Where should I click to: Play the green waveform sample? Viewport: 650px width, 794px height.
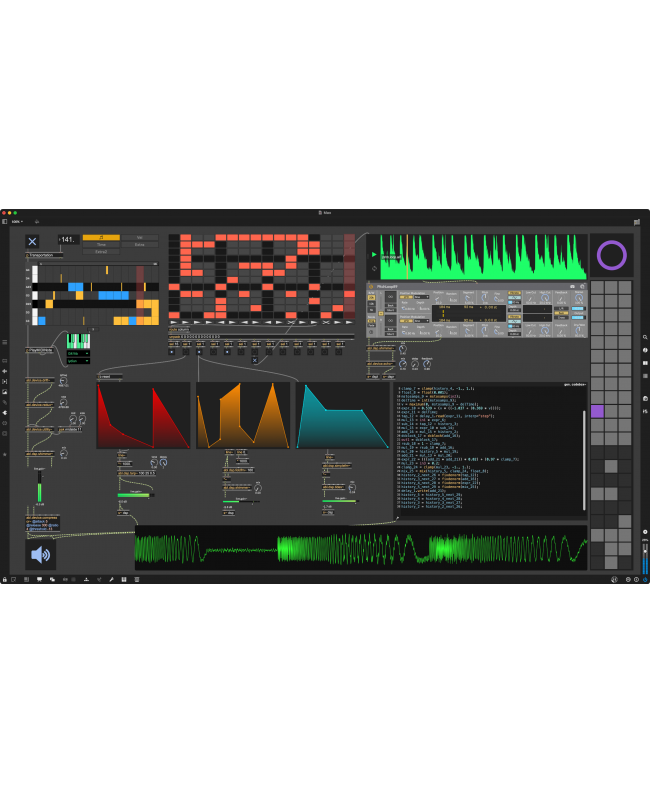coord(374,255)
